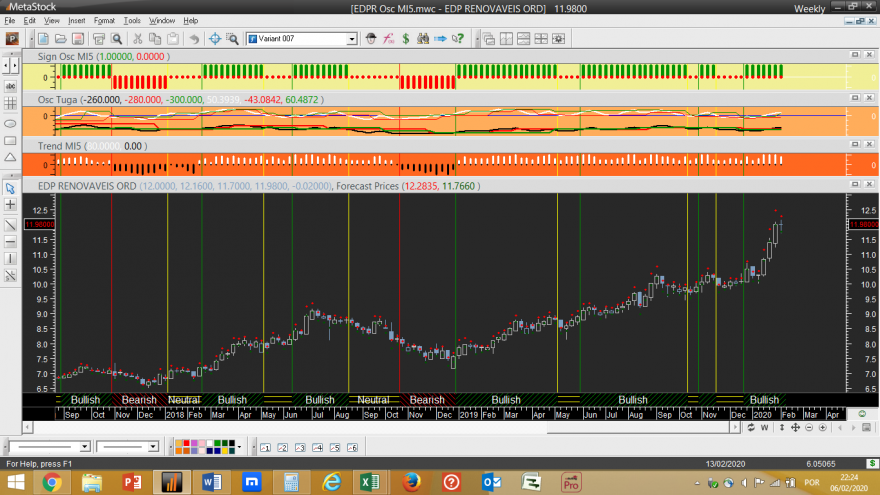880x495 pixels.
Task: Select the pointer arrow tool in left sidebar
Action: point(10,189)
